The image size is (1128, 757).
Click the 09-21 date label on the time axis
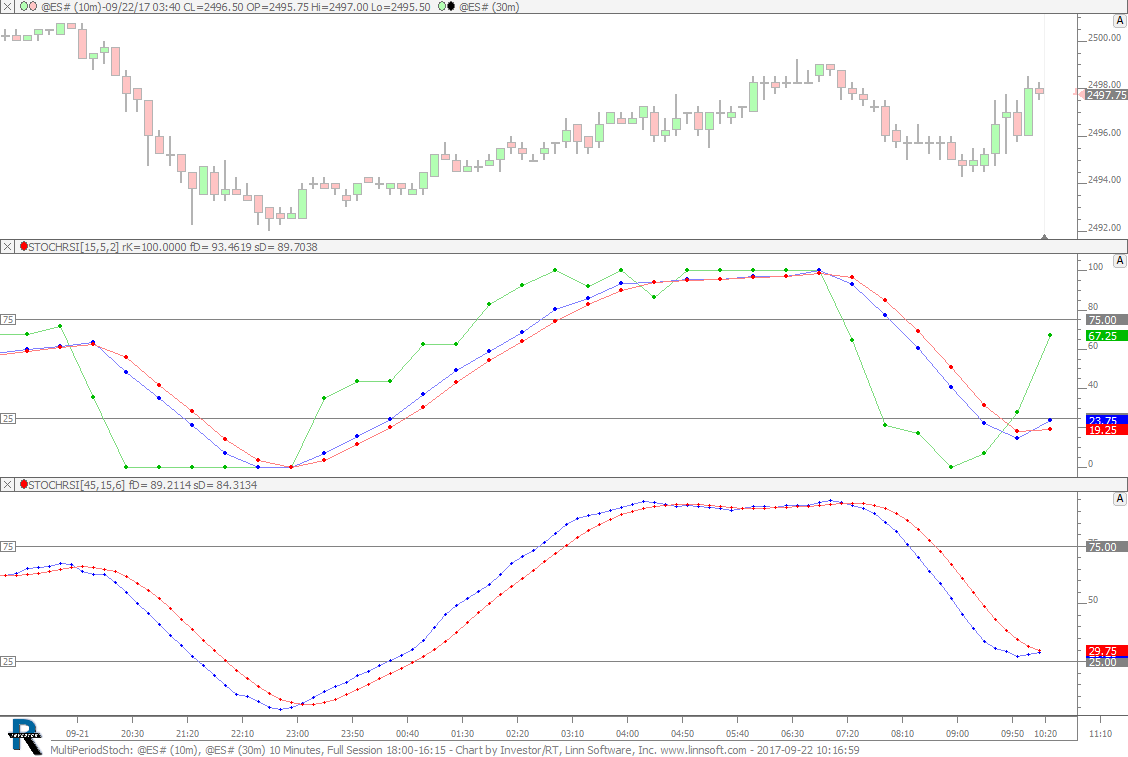point(77,733)
